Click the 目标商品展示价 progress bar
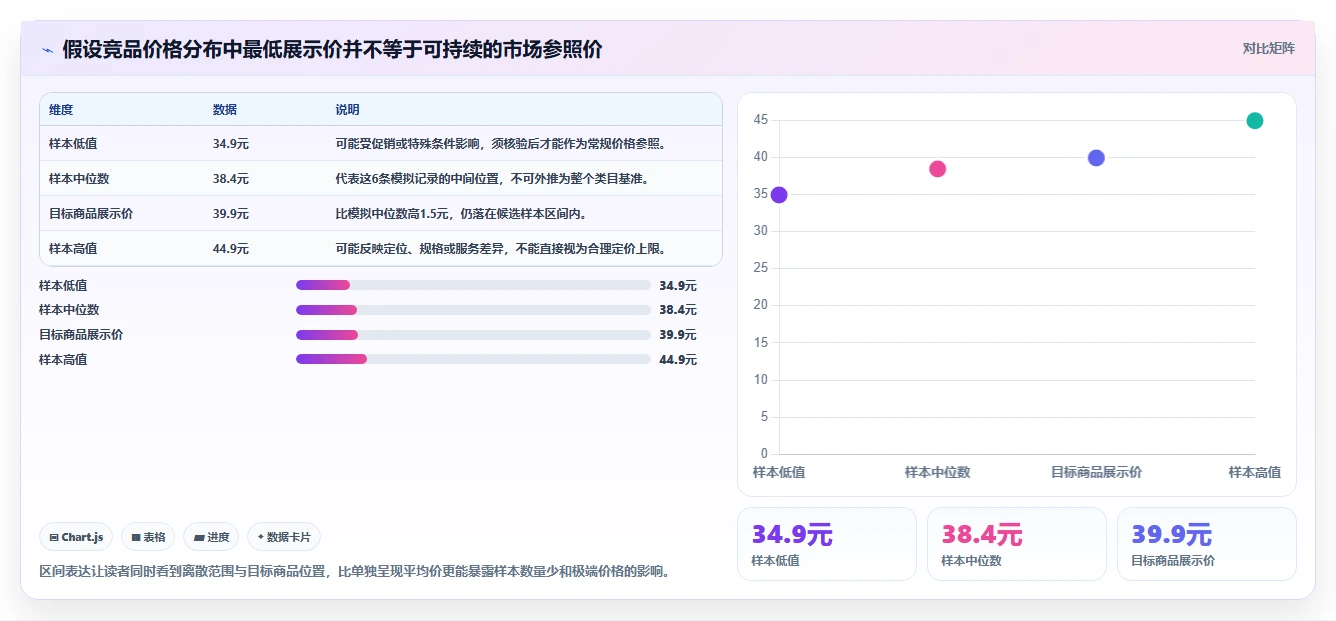 pyautogui.click(x=473, y=335)
